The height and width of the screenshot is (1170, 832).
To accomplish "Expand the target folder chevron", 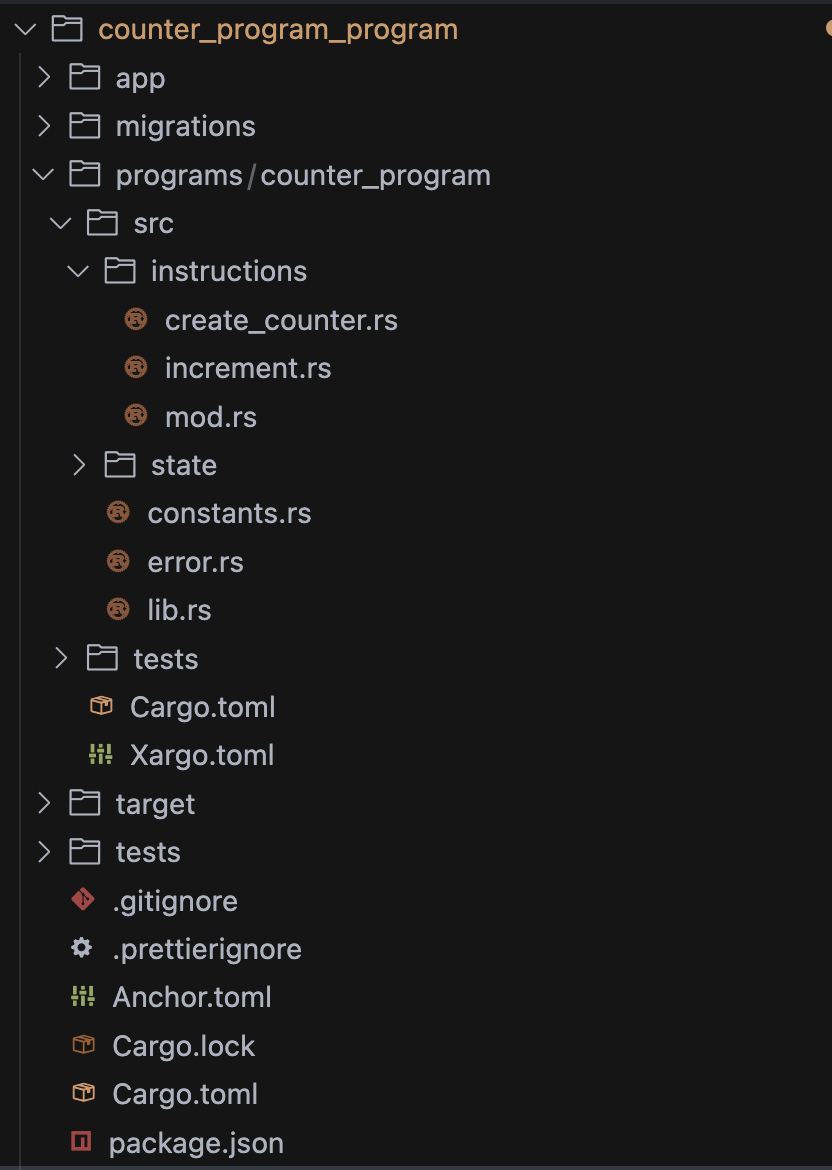I will click(44, 803).
